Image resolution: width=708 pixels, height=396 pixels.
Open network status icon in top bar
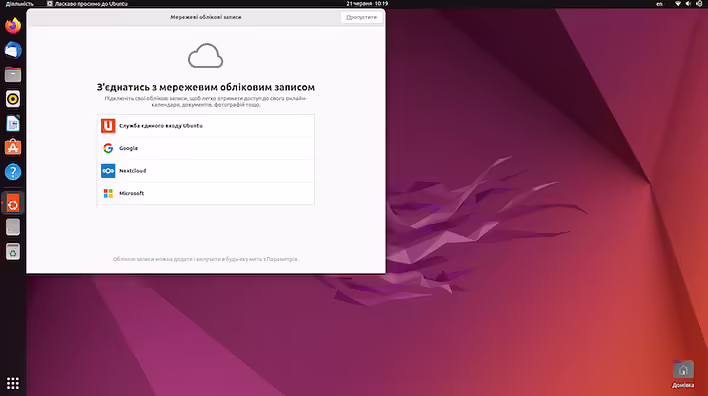pyautogui.click(x=678, y=4)
